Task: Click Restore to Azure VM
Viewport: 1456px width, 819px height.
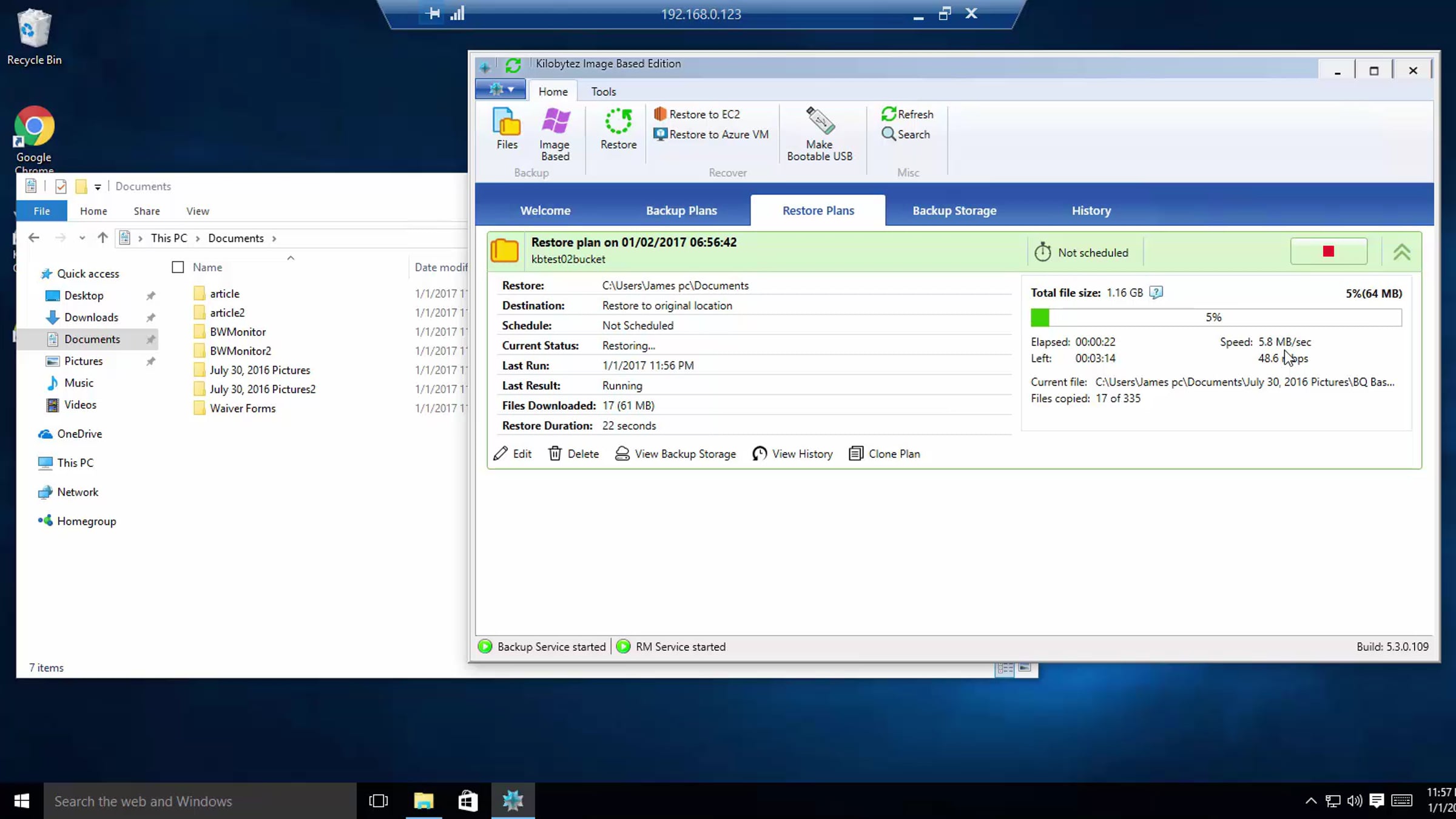Action: click(711, 134)
